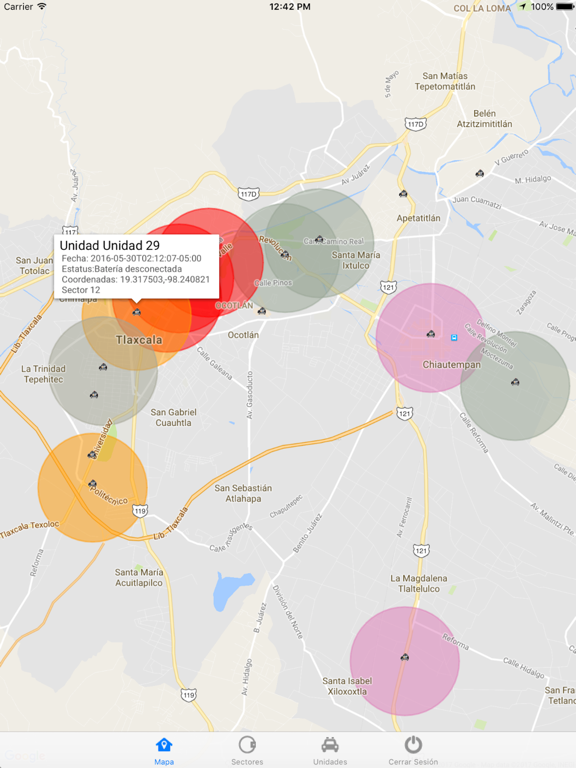
Task: Tap the Estatus: Batería desconectada line
Action: click(x=121, y=269)
